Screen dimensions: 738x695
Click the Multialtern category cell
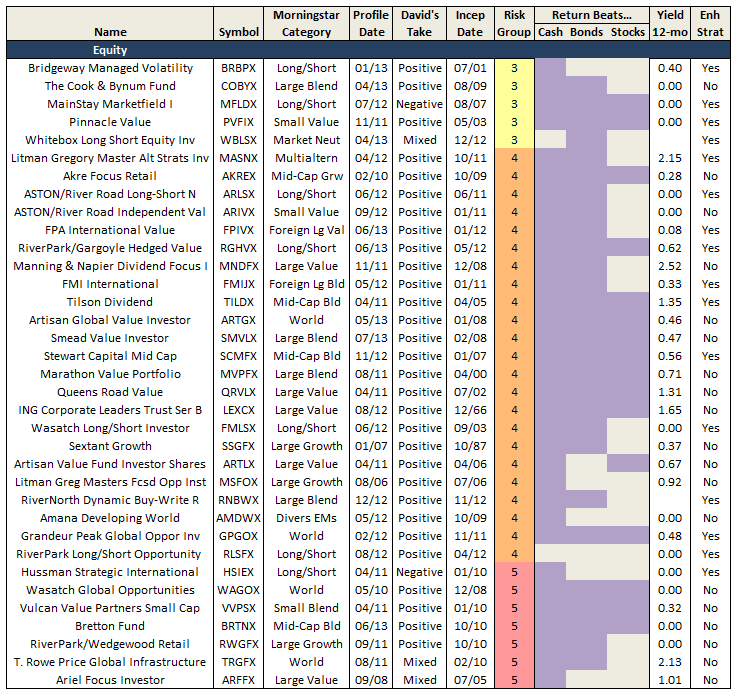[306, 158]
